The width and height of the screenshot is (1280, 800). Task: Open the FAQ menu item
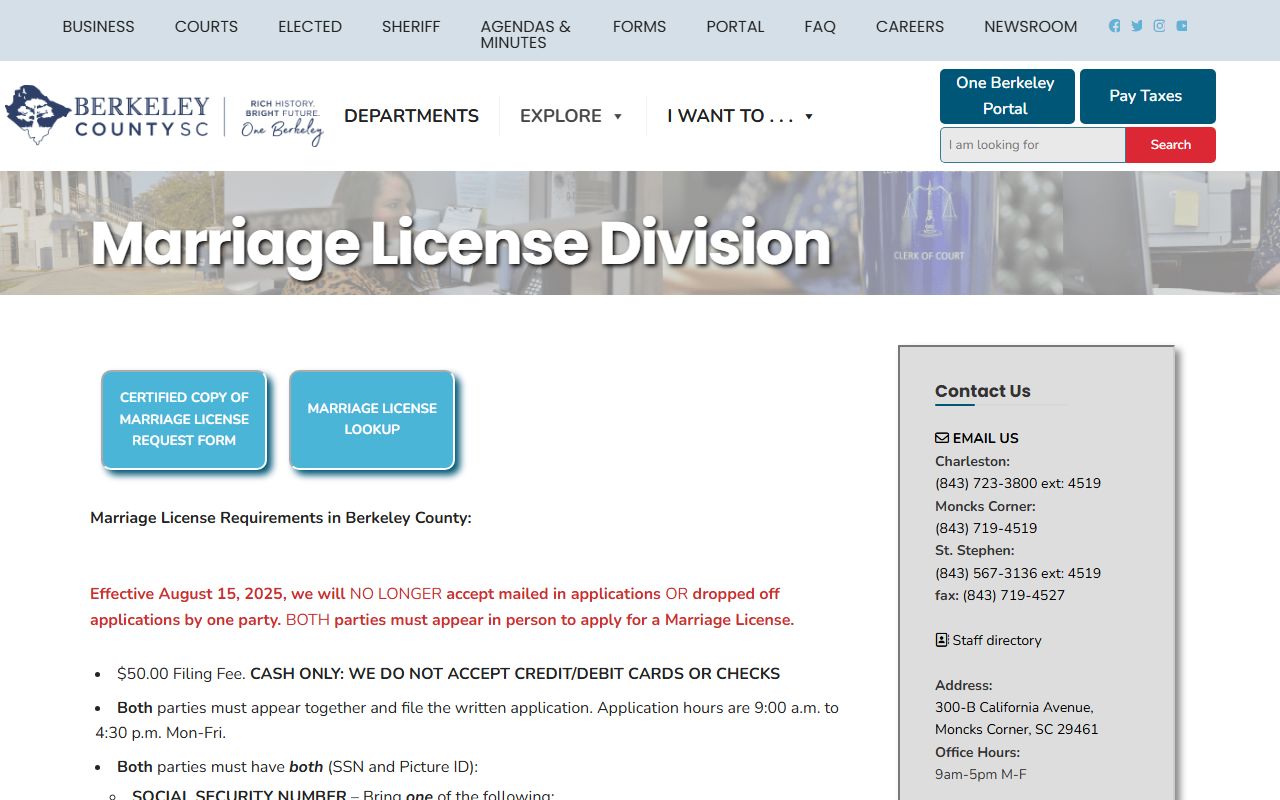point(820,27)
